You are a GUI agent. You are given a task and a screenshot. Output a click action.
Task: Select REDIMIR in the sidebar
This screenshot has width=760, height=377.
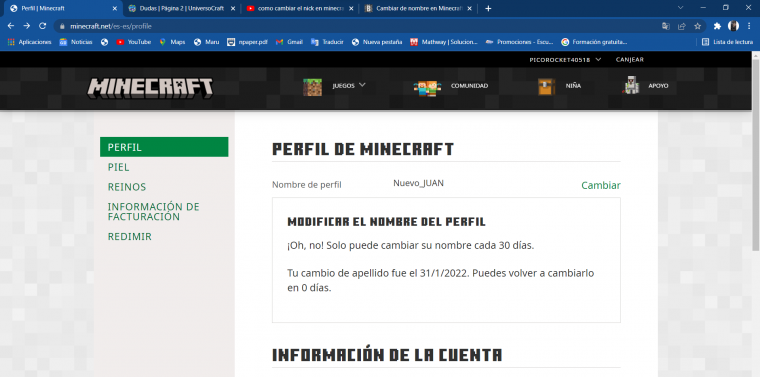point(129,237)
